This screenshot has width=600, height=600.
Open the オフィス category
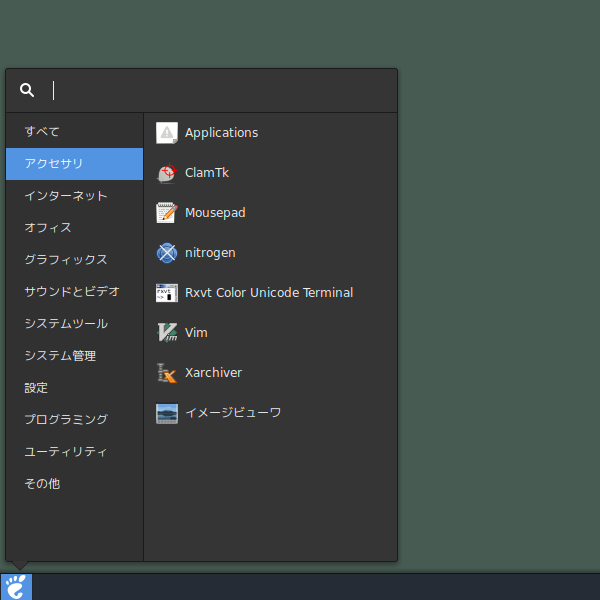click(x=75, y=228)
